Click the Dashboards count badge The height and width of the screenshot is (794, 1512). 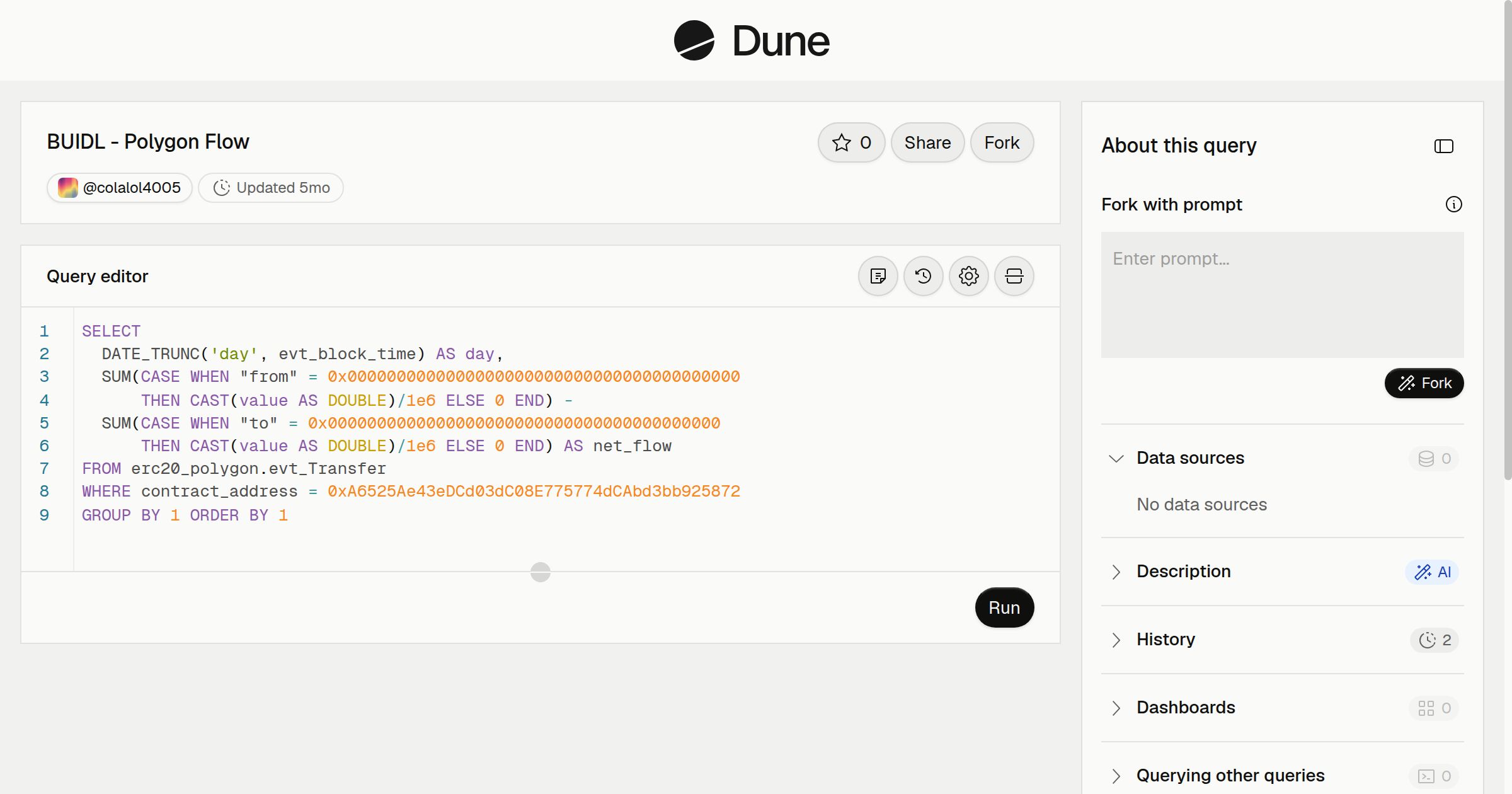coord(1434,708)
